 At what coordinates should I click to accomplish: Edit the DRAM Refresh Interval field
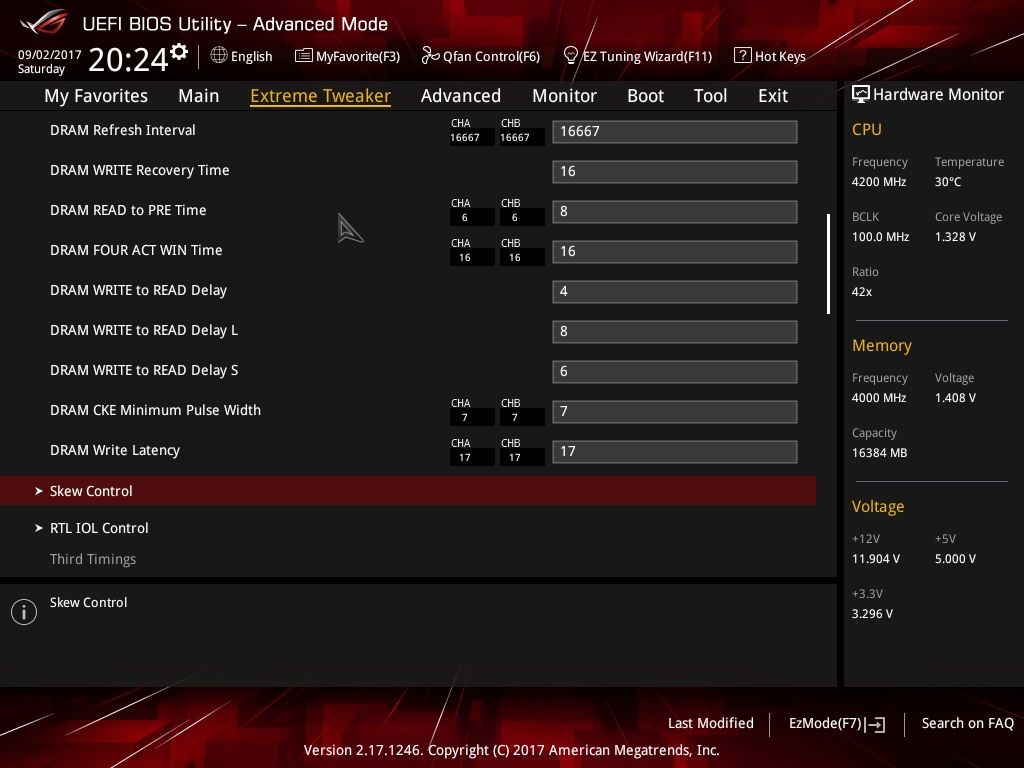[675, 131]
